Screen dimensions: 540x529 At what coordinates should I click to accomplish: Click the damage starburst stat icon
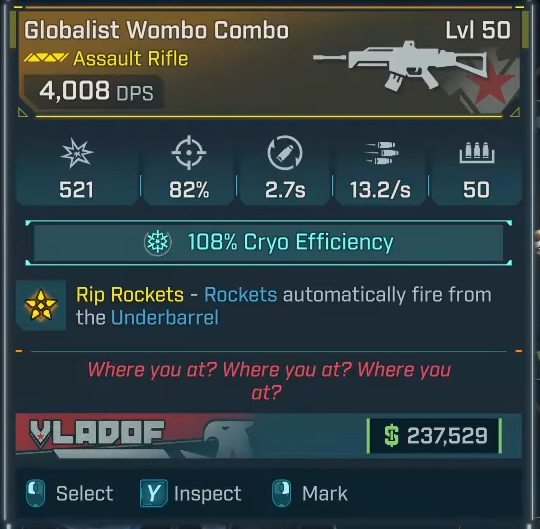click(76, 153)
